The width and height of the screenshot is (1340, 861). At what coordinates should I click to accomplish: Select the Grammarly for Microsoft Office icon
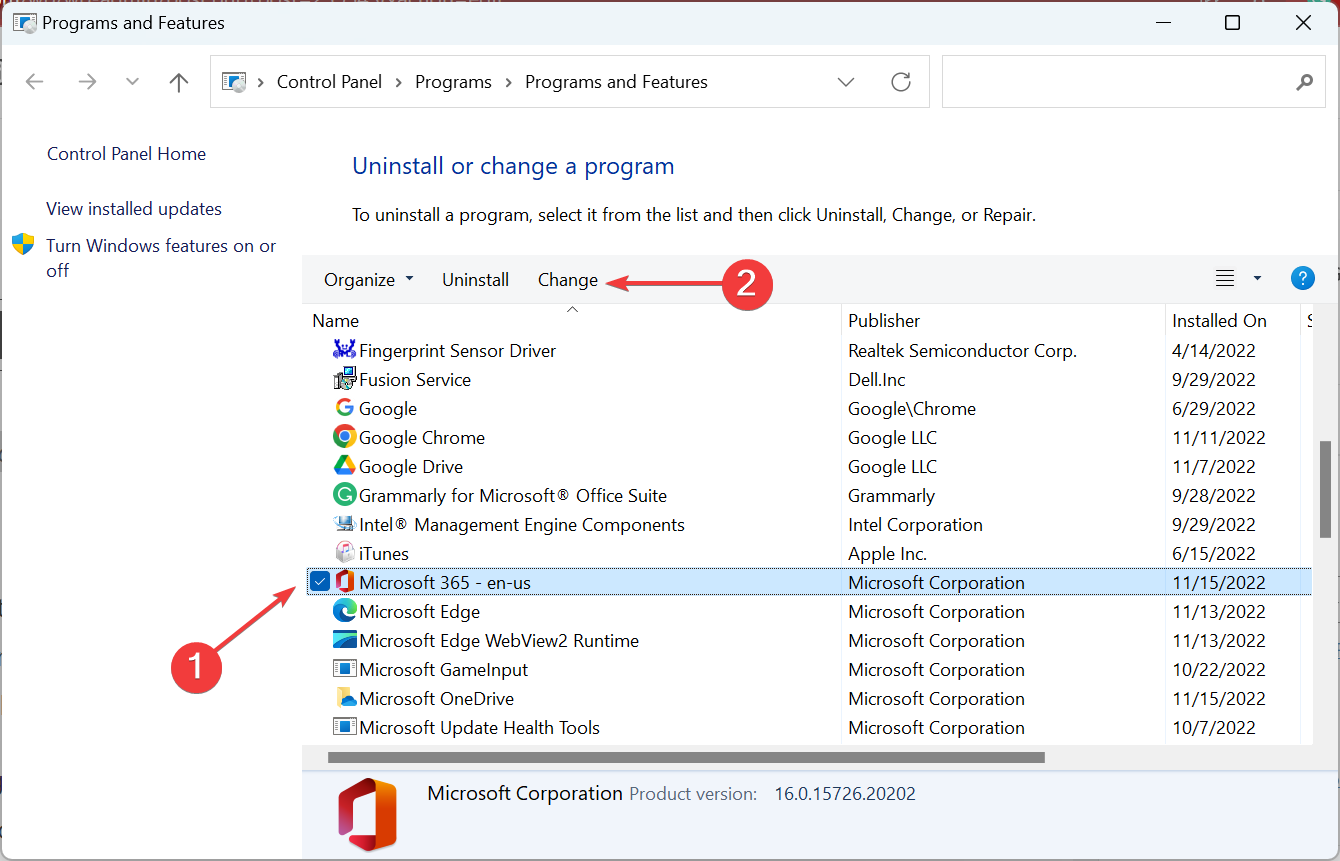click(345, 495)
